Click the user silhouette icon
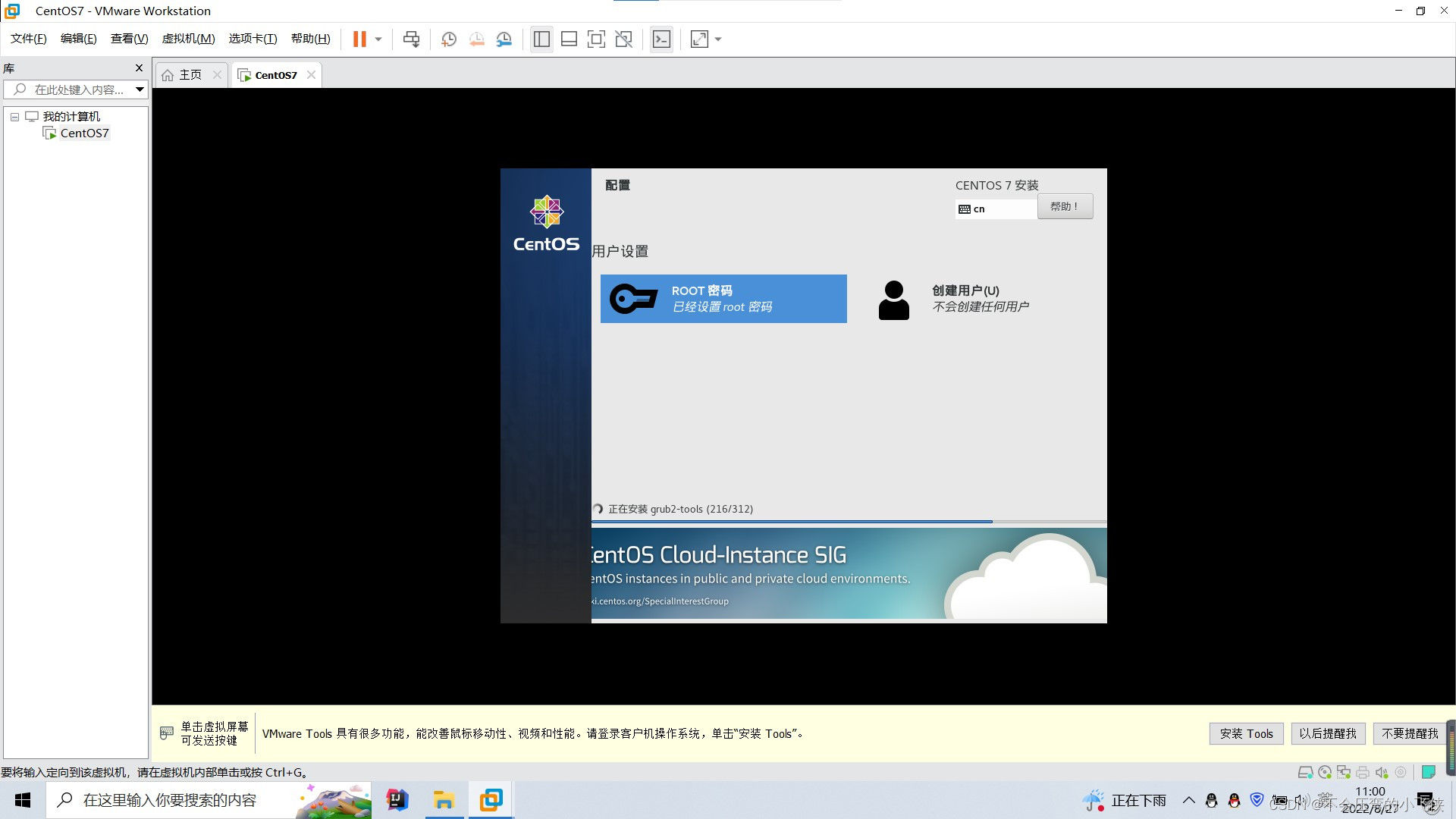Image resolution: width=1456 pixels, height=819 pixels. pos(893,300)
